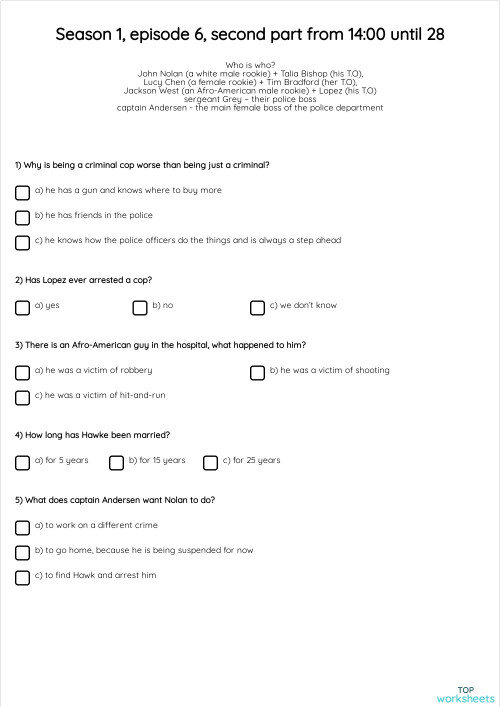The height and width of the screenshot is (707, 500).
Task: Select 'no' for question 2
Action: (x=140, y=308)
